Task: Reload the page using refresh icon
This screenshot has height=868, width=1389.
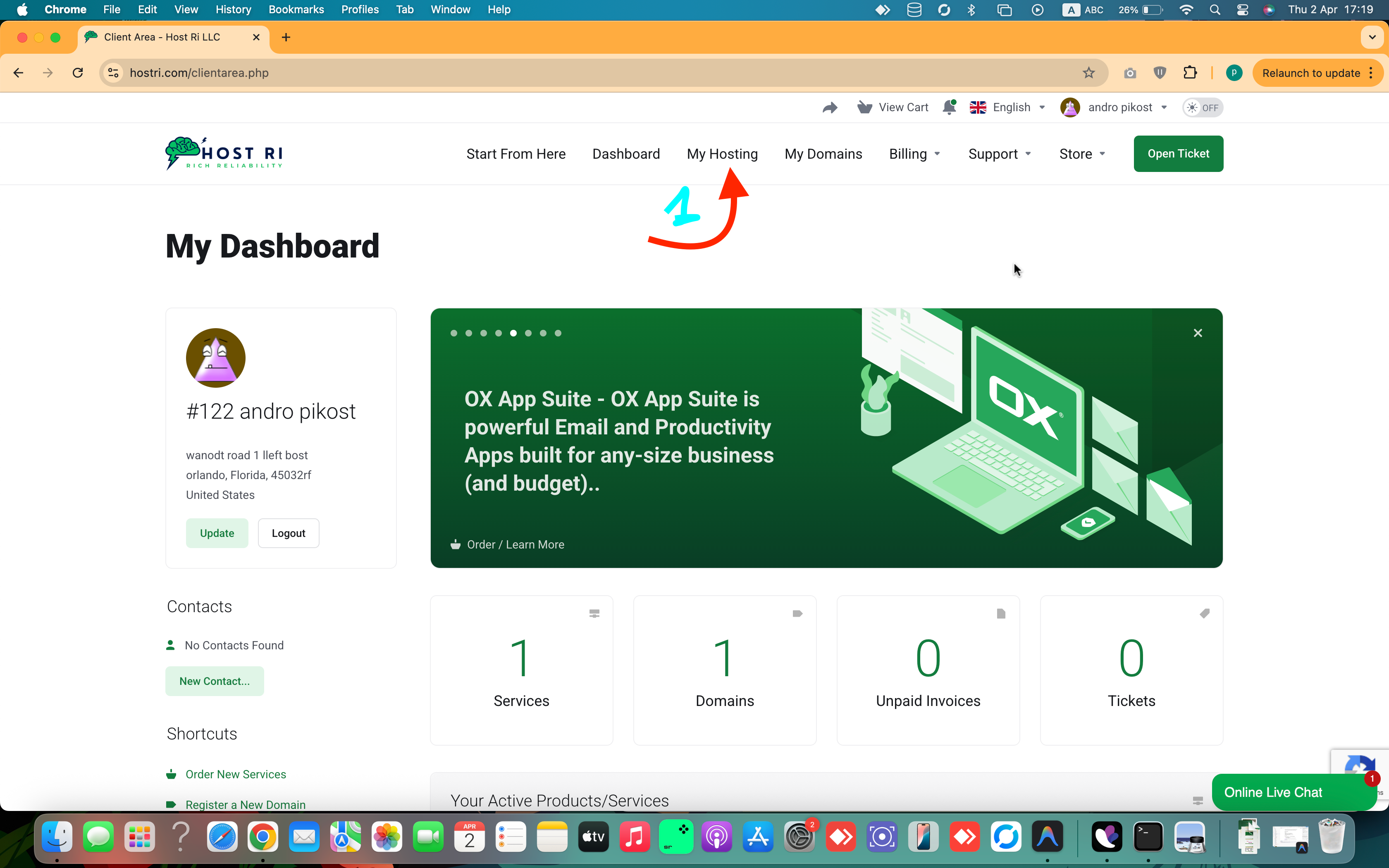Action: (x=78, y=73)
